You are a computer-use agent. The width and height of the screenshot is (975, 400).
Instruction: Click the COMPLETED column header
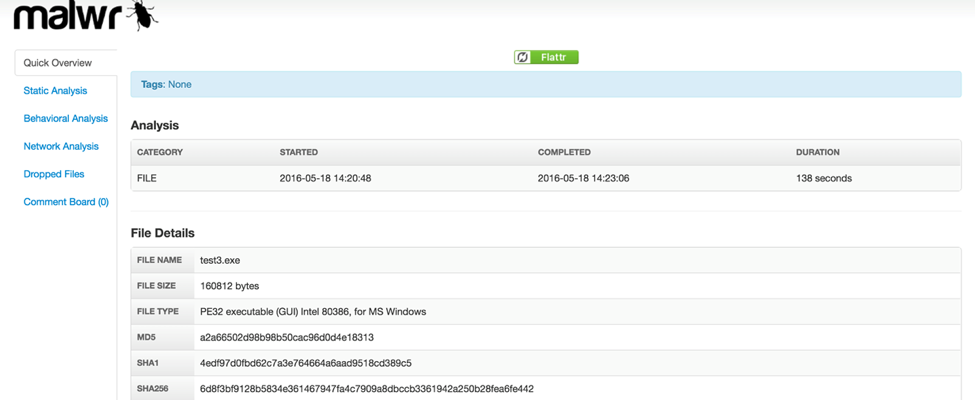(564, 152)
